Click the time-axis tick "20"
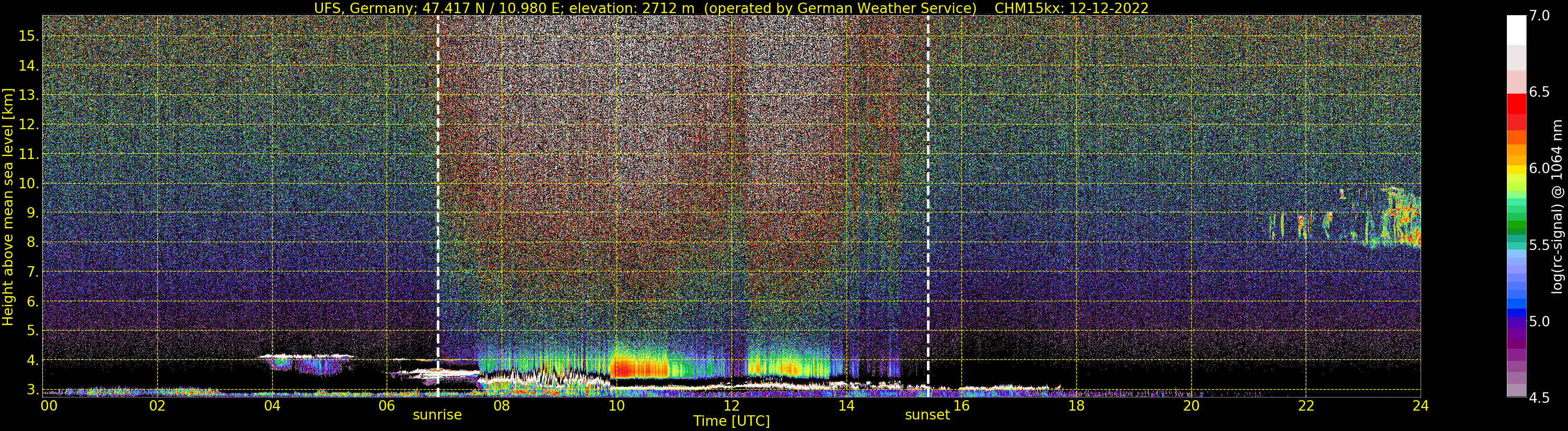1568x431 pixels. coord(1191,405)
